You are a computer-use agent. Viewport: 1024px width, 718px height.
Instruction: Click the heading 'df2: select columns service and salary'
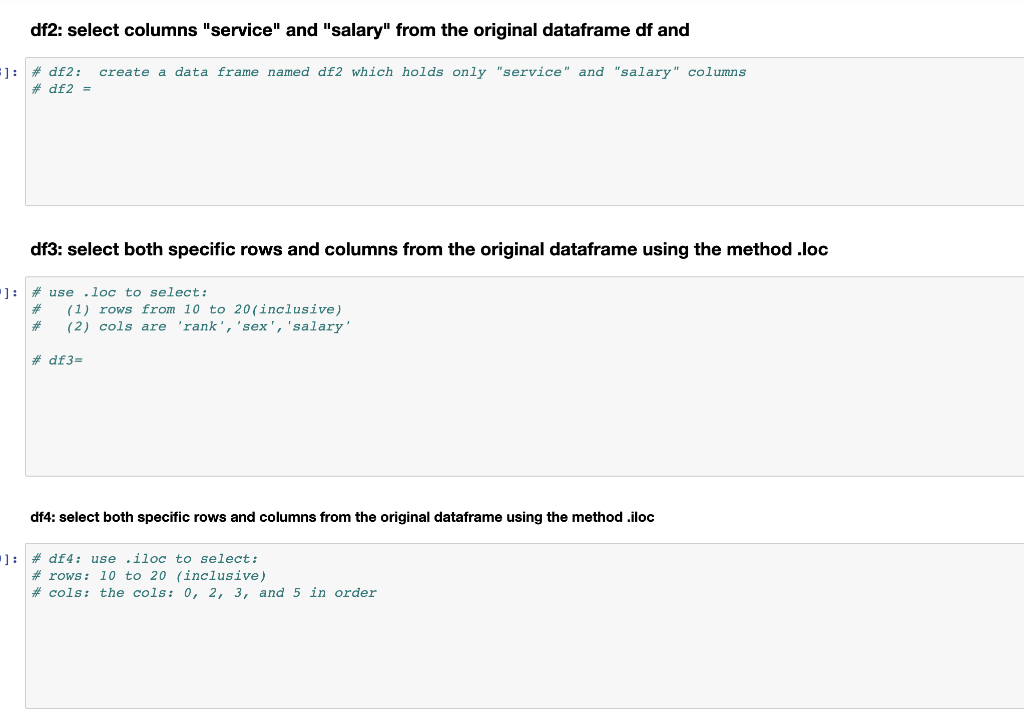(360, 30)
